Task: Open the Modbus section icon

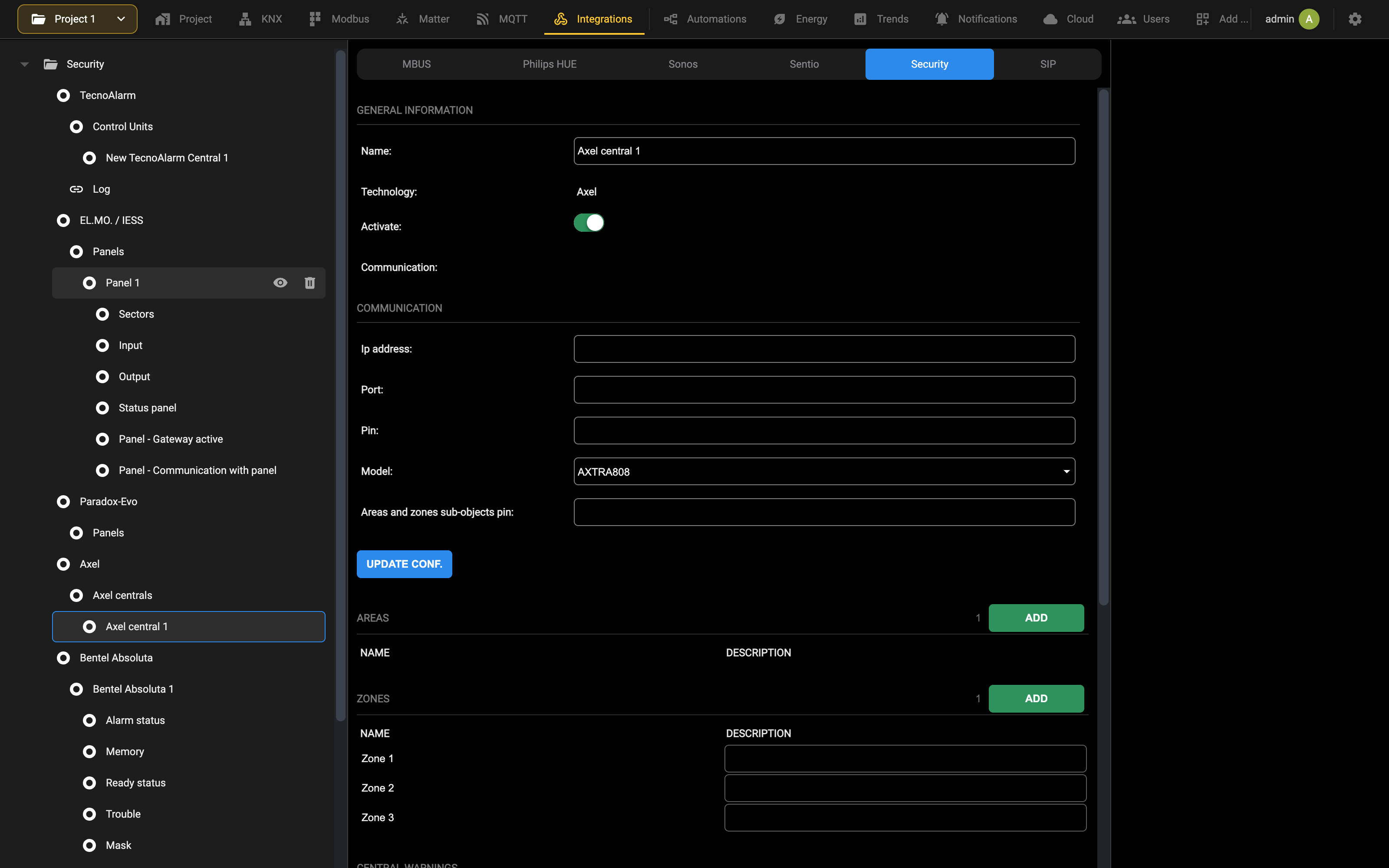Action: 315,19
